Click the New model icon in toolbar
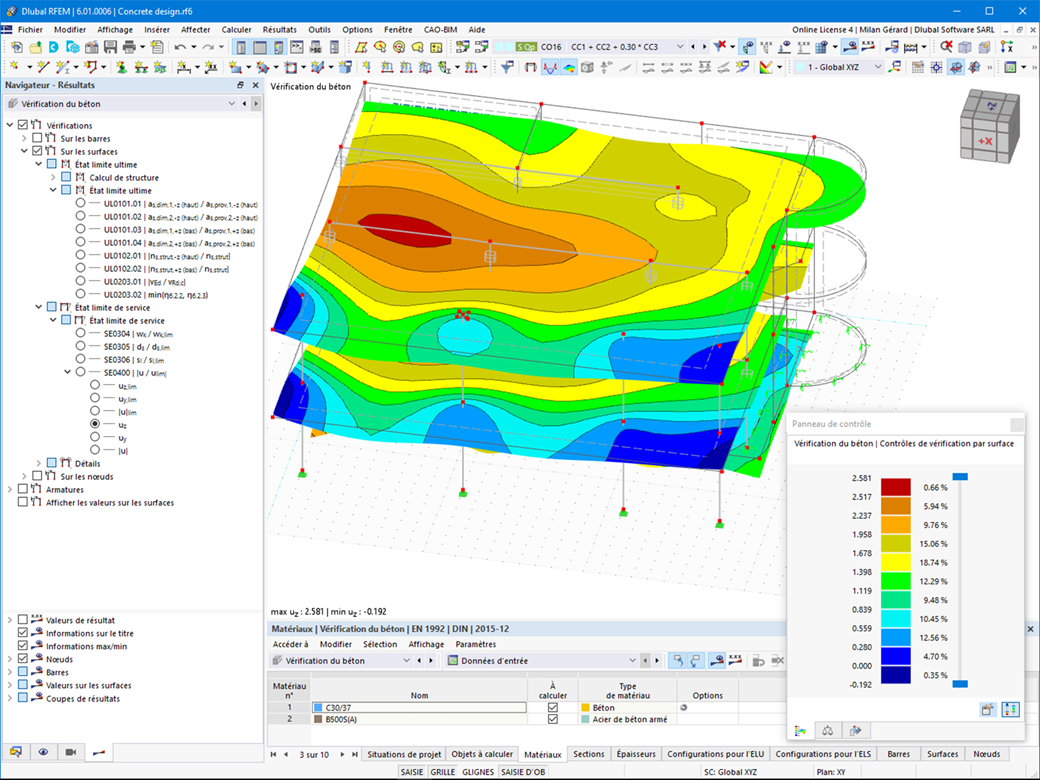This screenshot has height=780, width=1040. (17, 47)
